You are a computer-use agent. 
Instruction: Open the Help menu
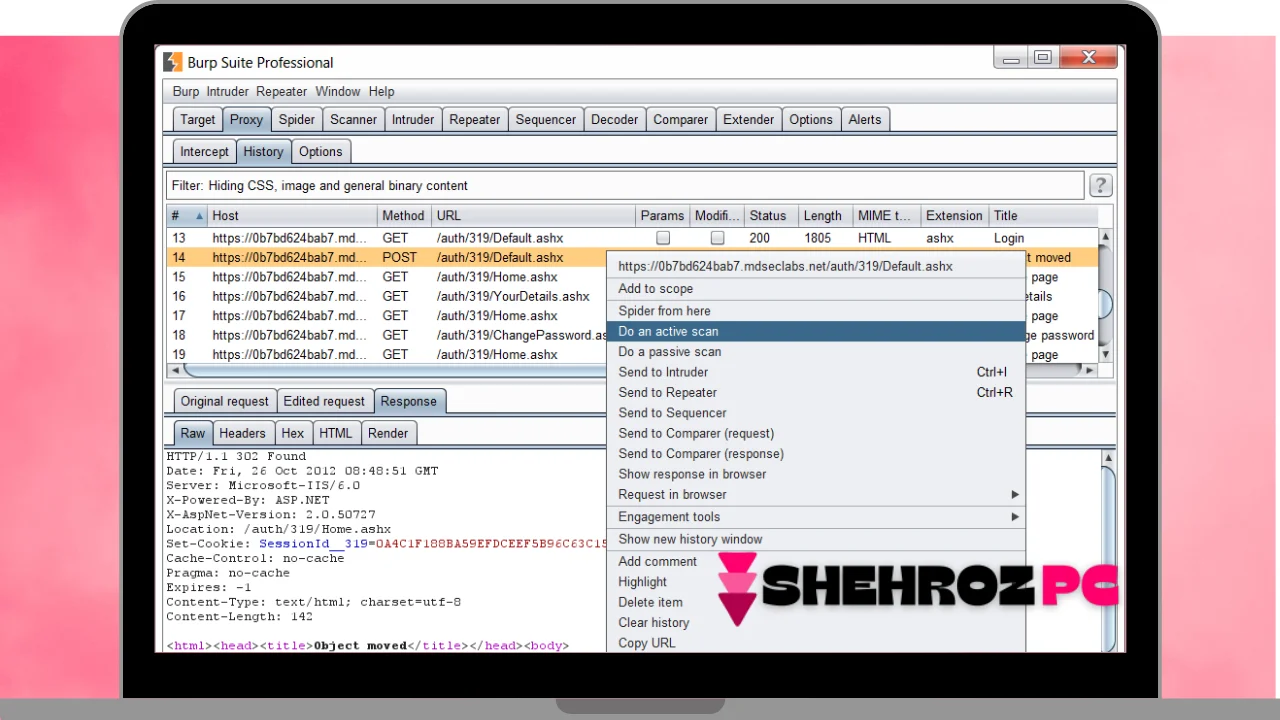[381, 91]
